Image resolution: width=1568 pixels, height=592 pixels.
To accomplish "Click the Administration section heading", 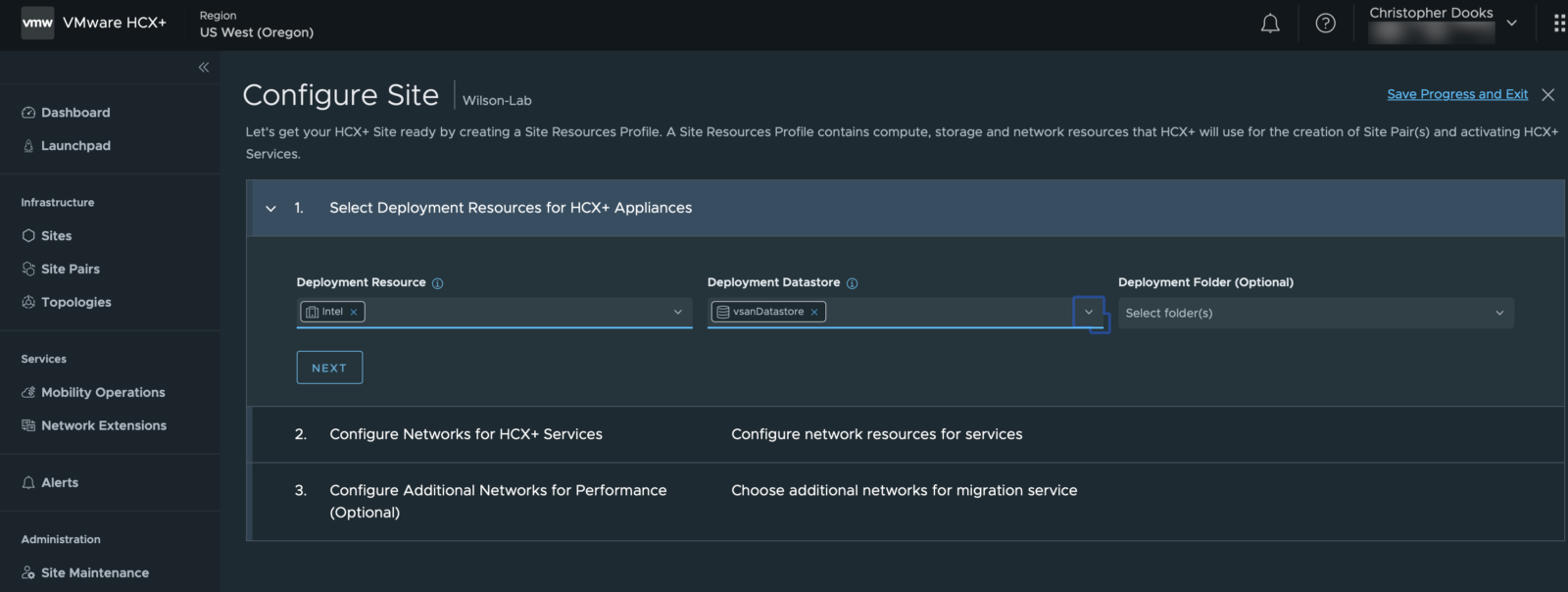I will (61, 540).
